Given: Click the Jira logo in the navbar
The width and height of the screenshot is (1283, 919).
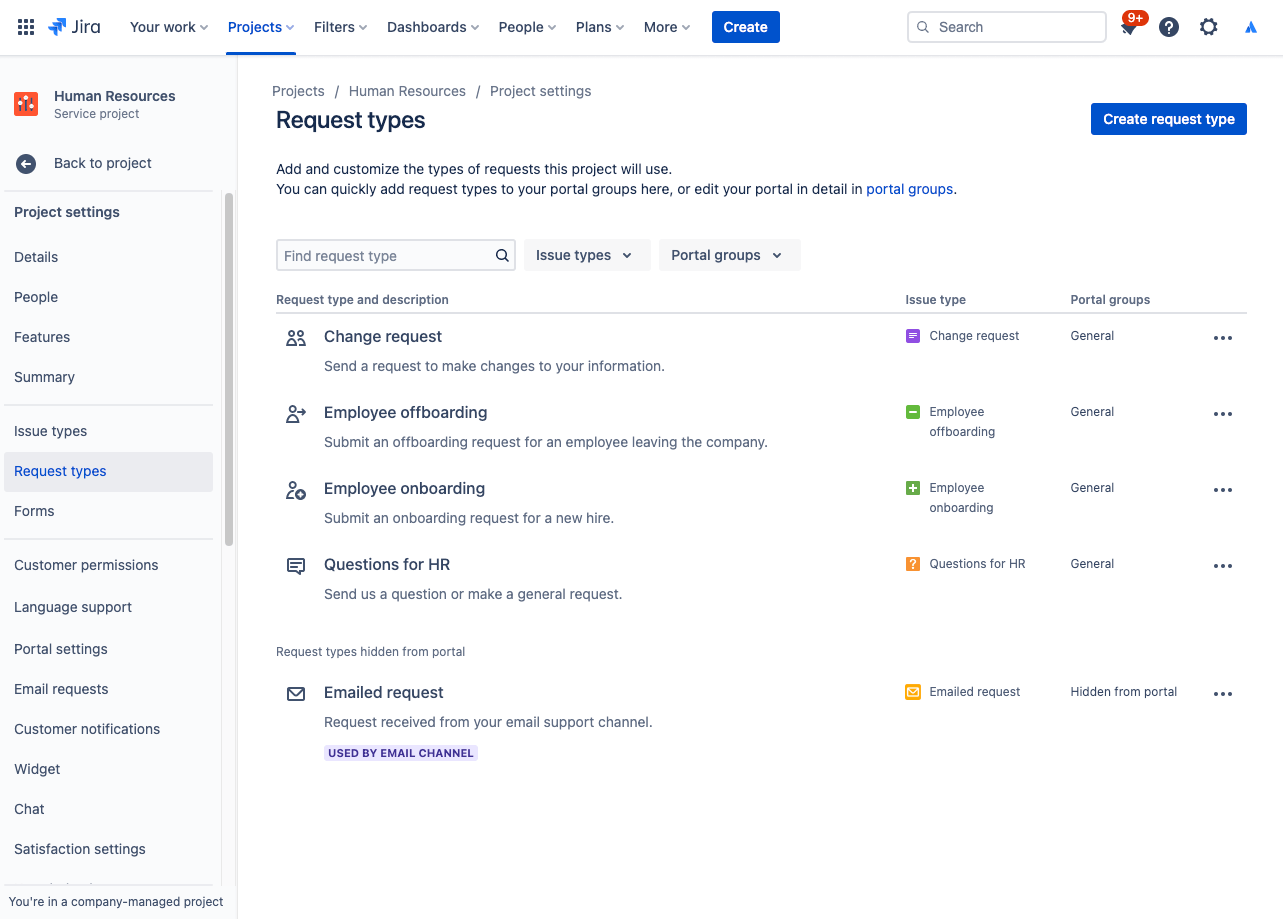Looking at the screenshot, I should (x=74, y=27).
